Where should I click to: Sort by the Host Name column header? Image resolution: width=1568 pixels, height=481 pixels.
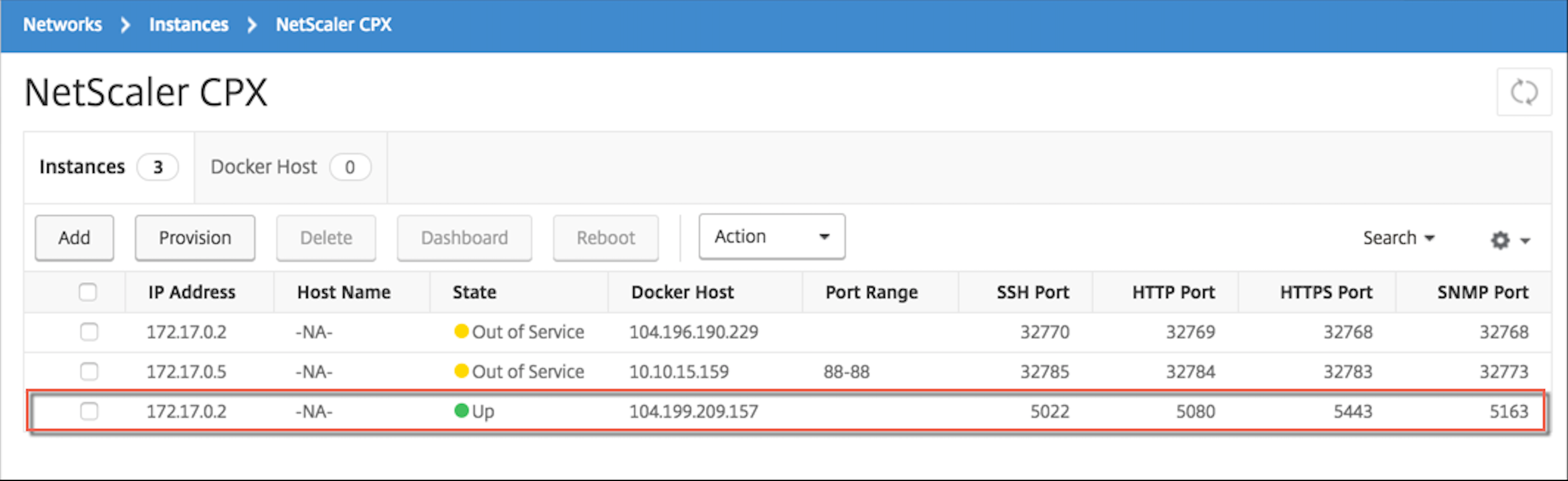344,292
